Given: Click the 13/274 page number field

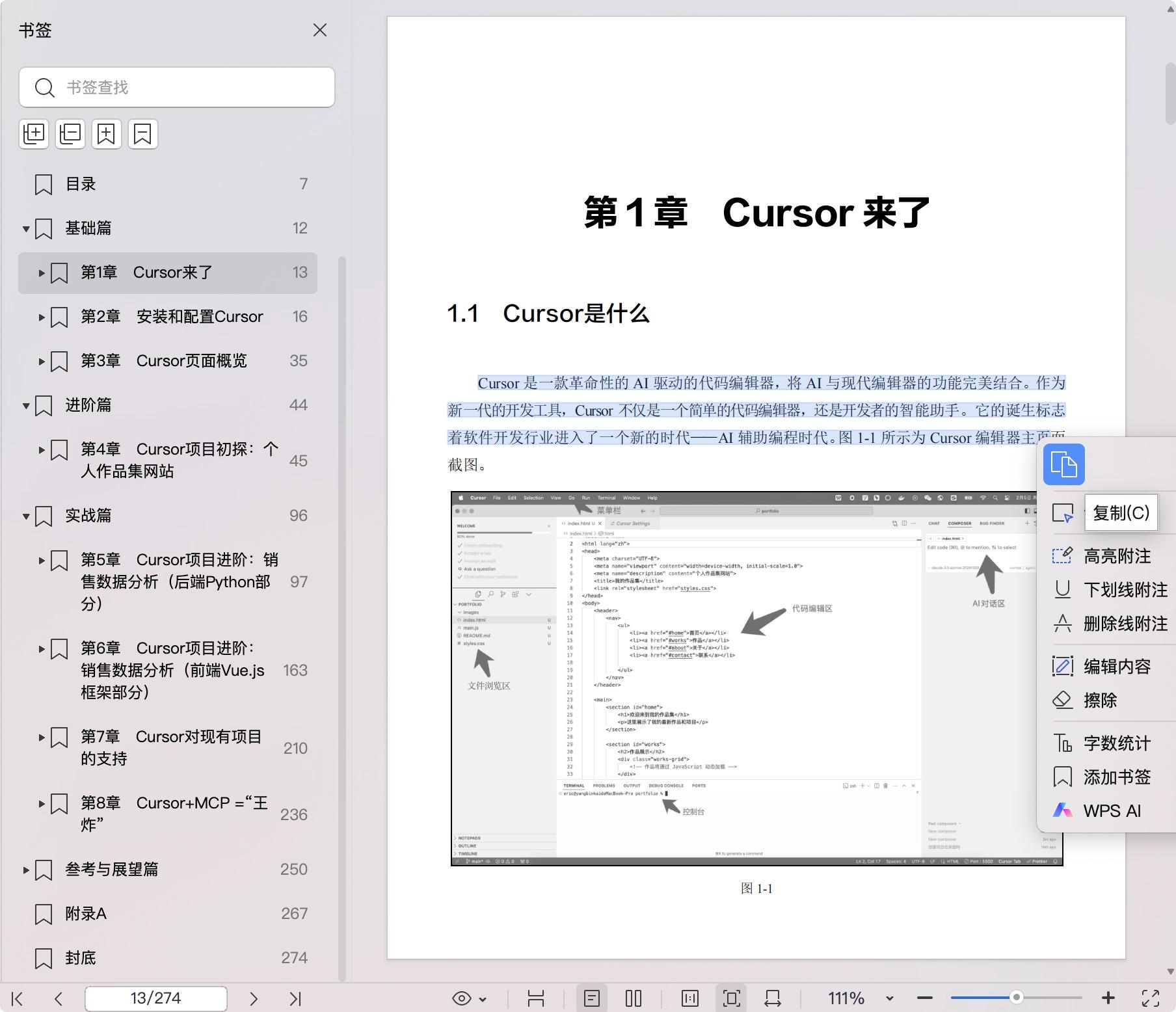Looking at the screenshot, I should [x=156, y=998].
